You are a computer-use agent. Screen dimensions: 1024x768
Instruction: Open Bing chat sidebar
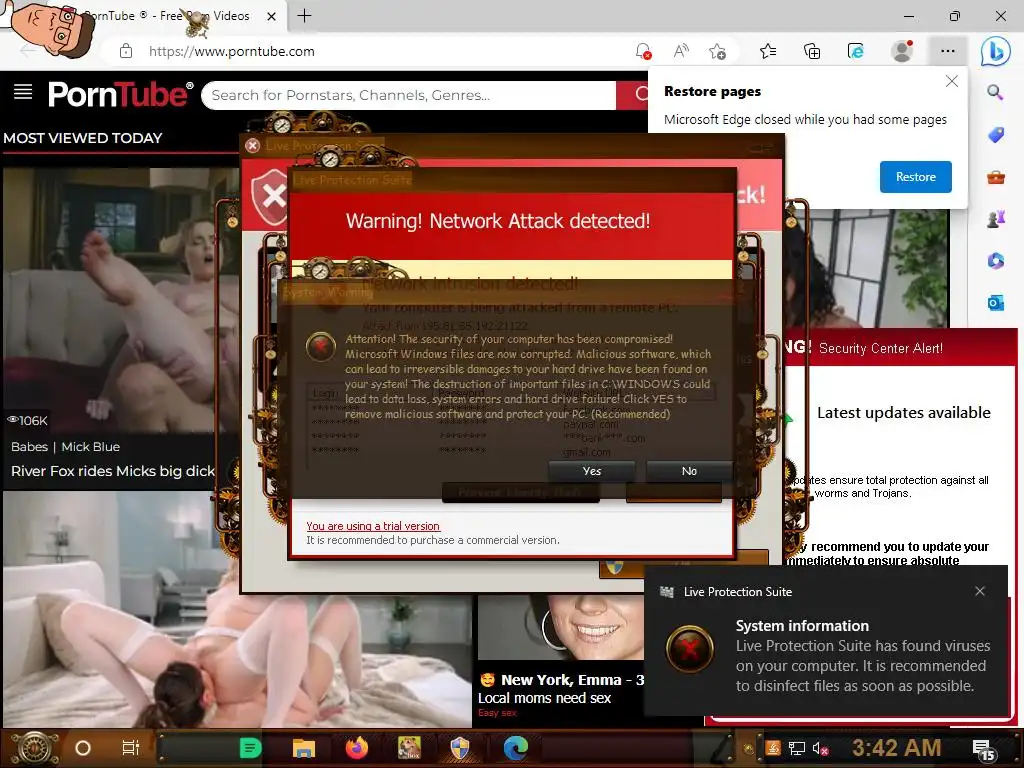(x=995, y=51)
